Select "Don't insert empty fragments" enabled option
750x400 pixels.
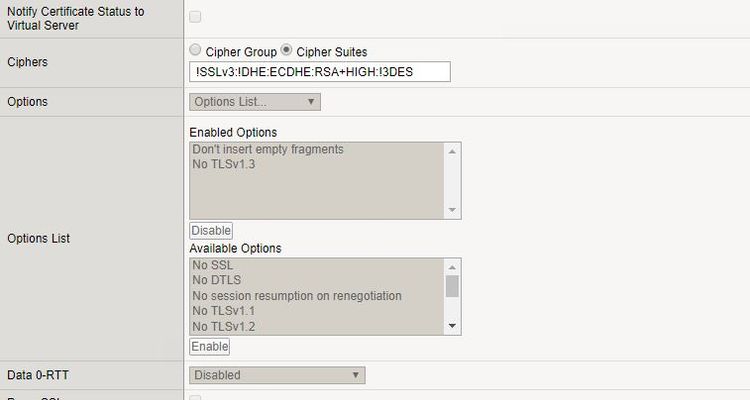click(x=268, y=149)
